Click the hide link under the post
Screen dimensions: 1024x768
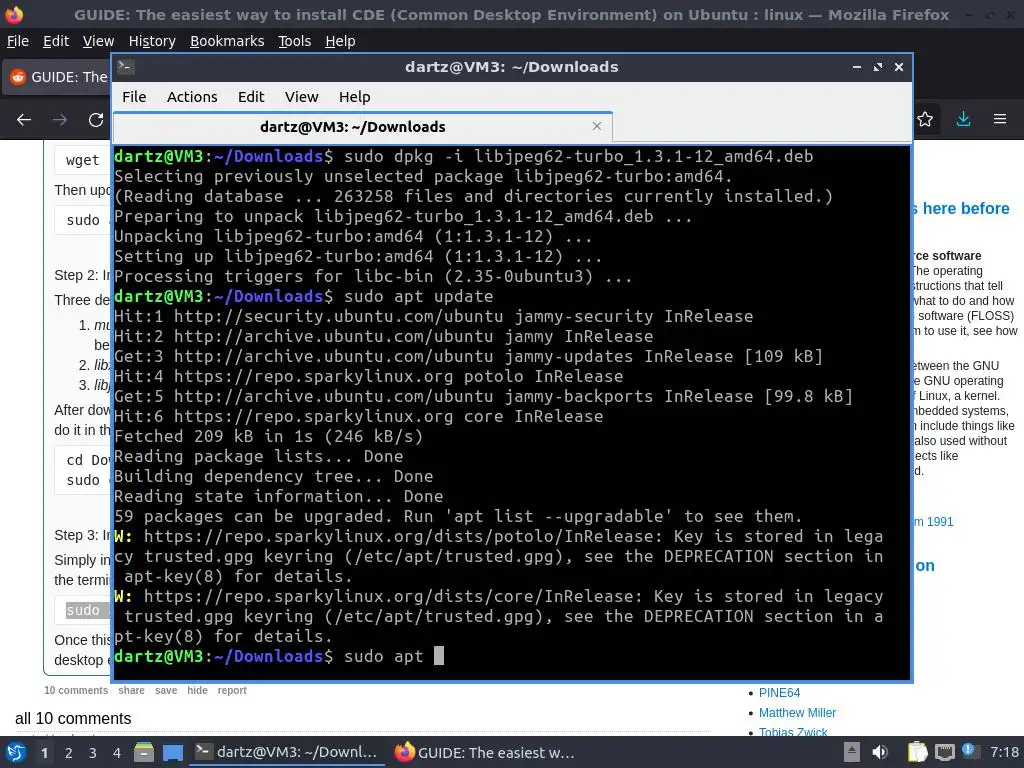[197, 690]
